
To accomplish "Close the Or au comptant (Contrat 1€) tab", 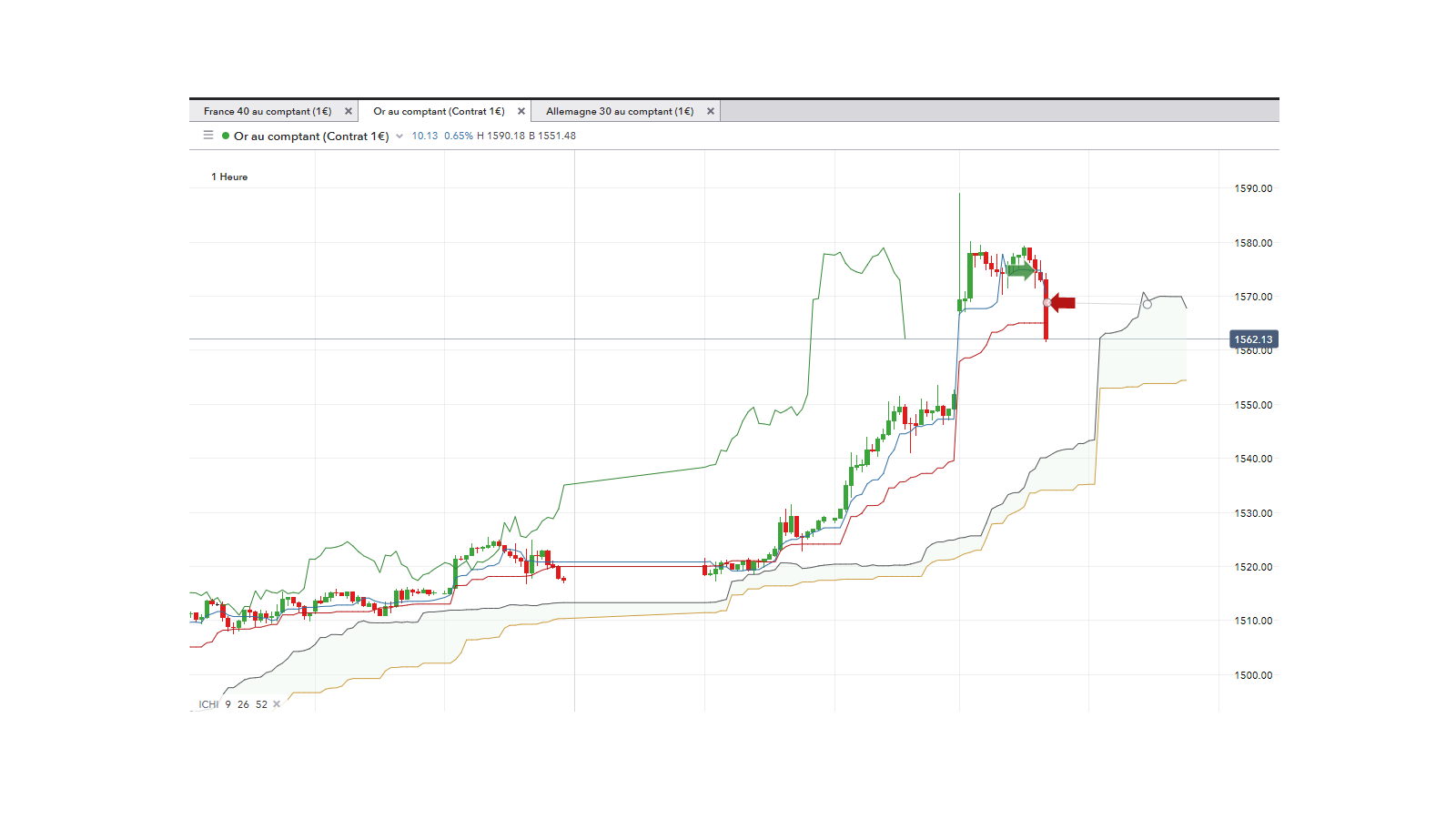I will (x=521, y=112).
